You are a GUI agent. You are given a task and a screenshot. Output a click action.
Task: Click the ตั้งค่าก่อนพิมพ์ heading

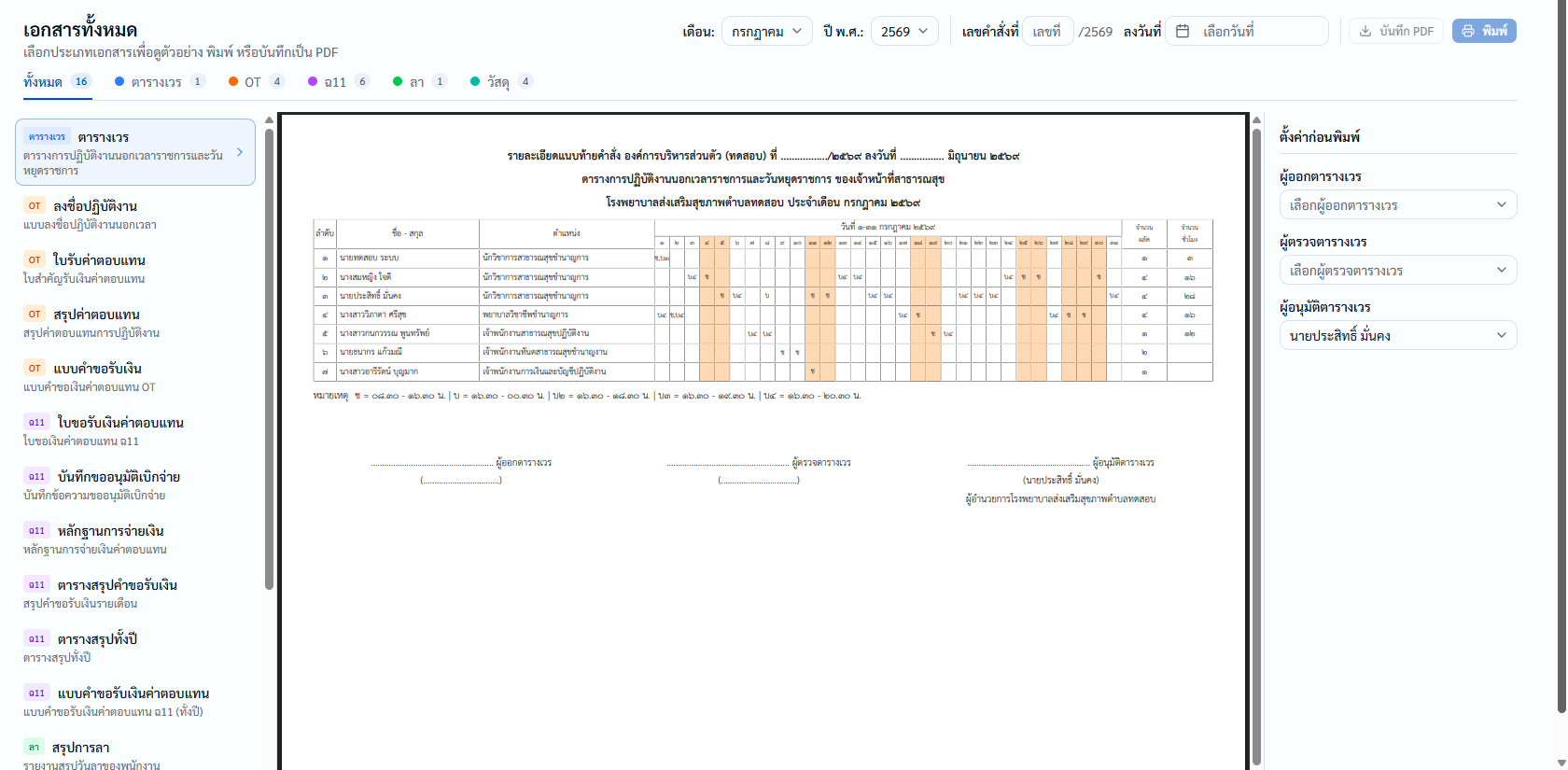coord(1319,136)
